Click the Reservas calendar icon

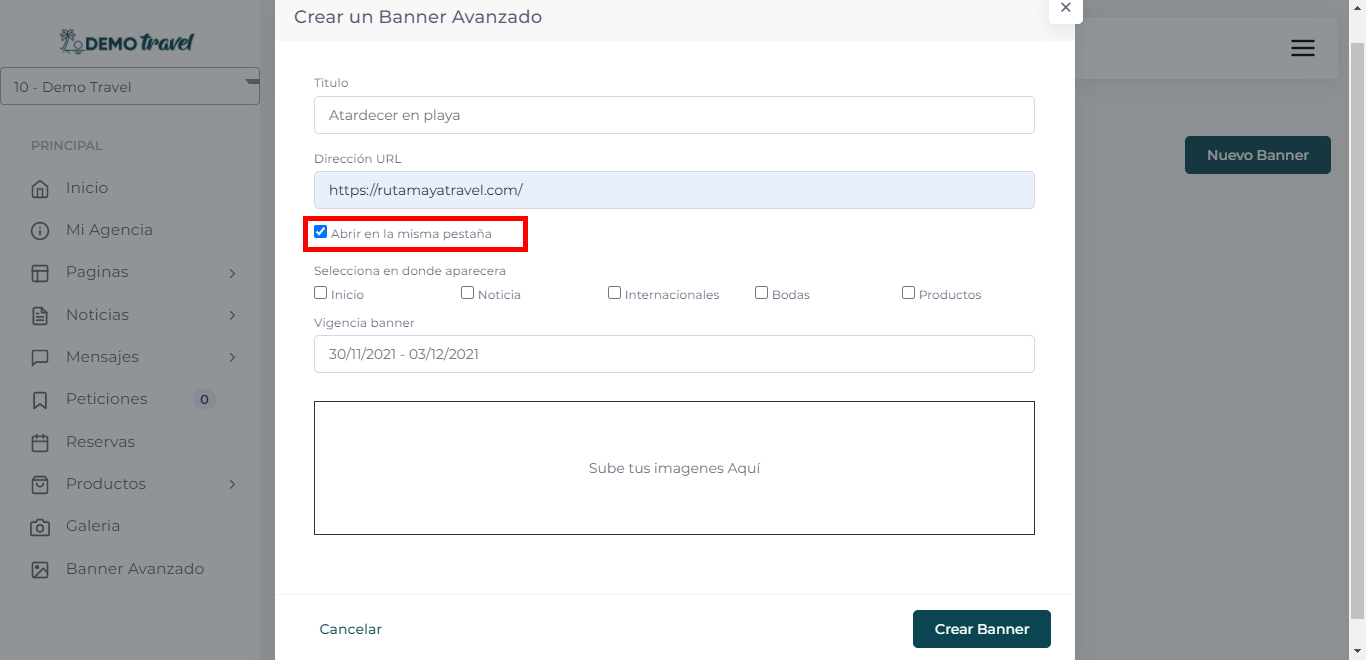(x=40, y=442)
